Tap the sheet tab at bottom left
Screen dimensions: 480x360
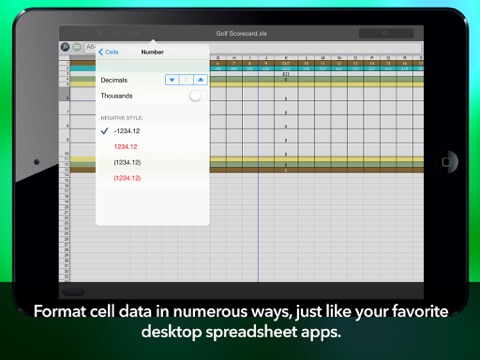click(73, 292)
